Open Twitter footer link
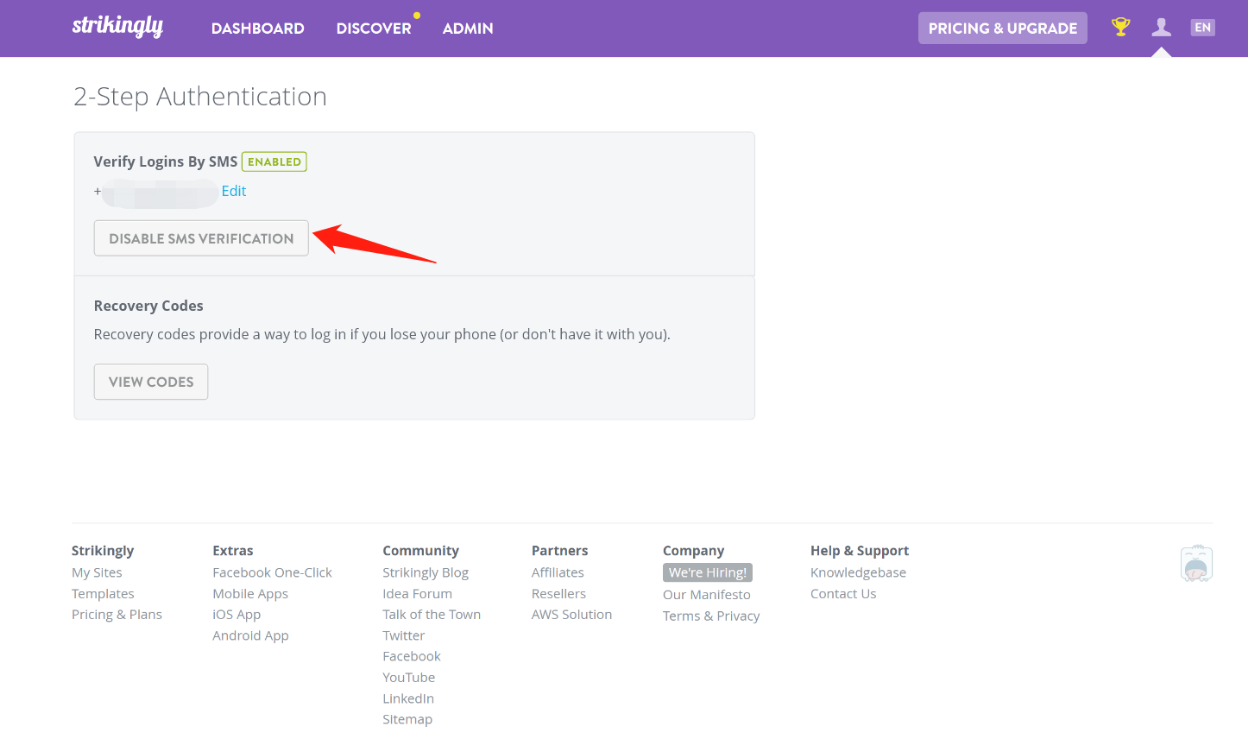Viewport: 1248px width, 739px height. [404, 636]
